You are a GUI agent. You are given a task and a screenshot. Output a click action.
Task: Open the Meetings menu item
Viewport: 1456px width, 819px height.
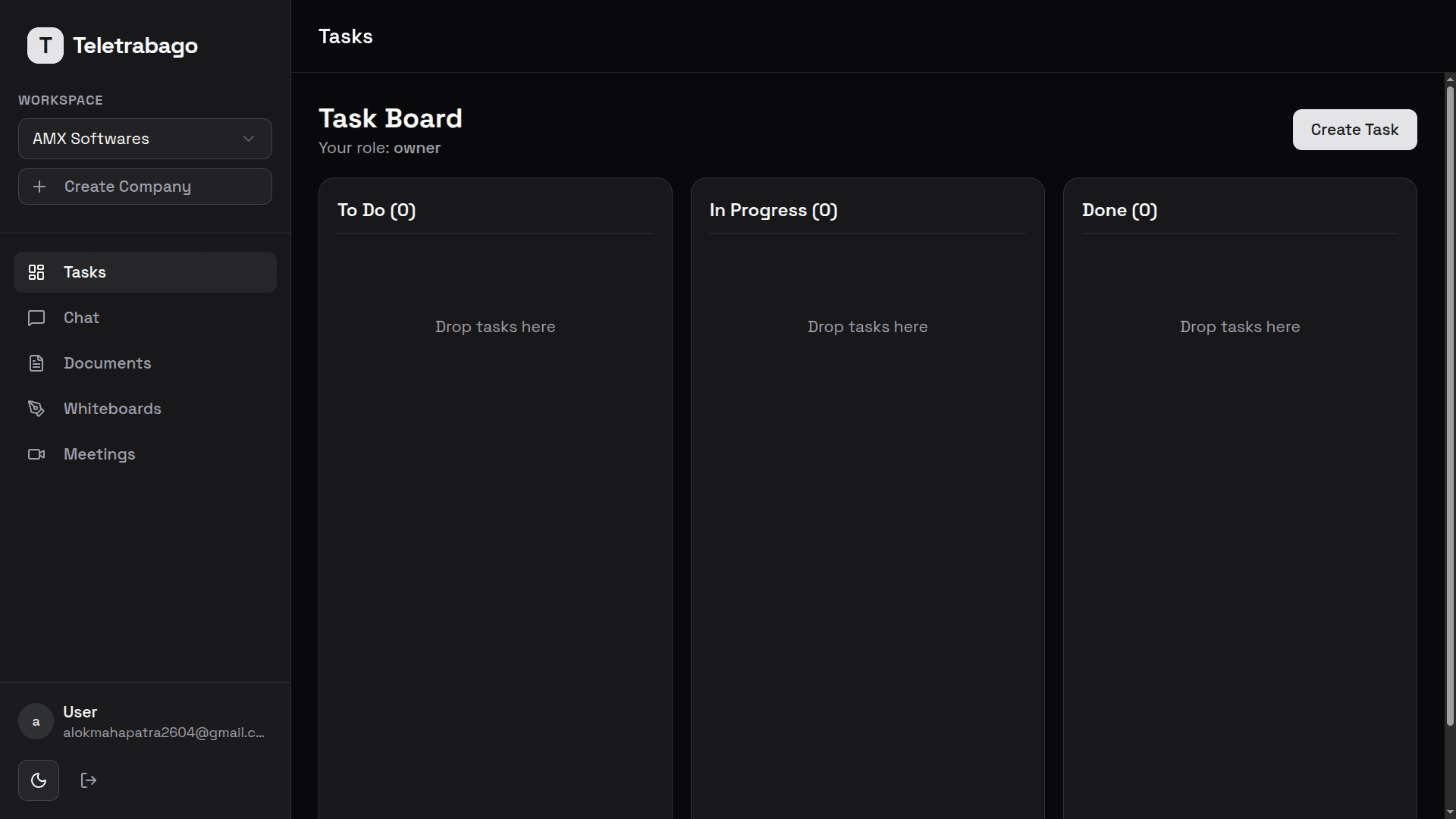(99, 454)
